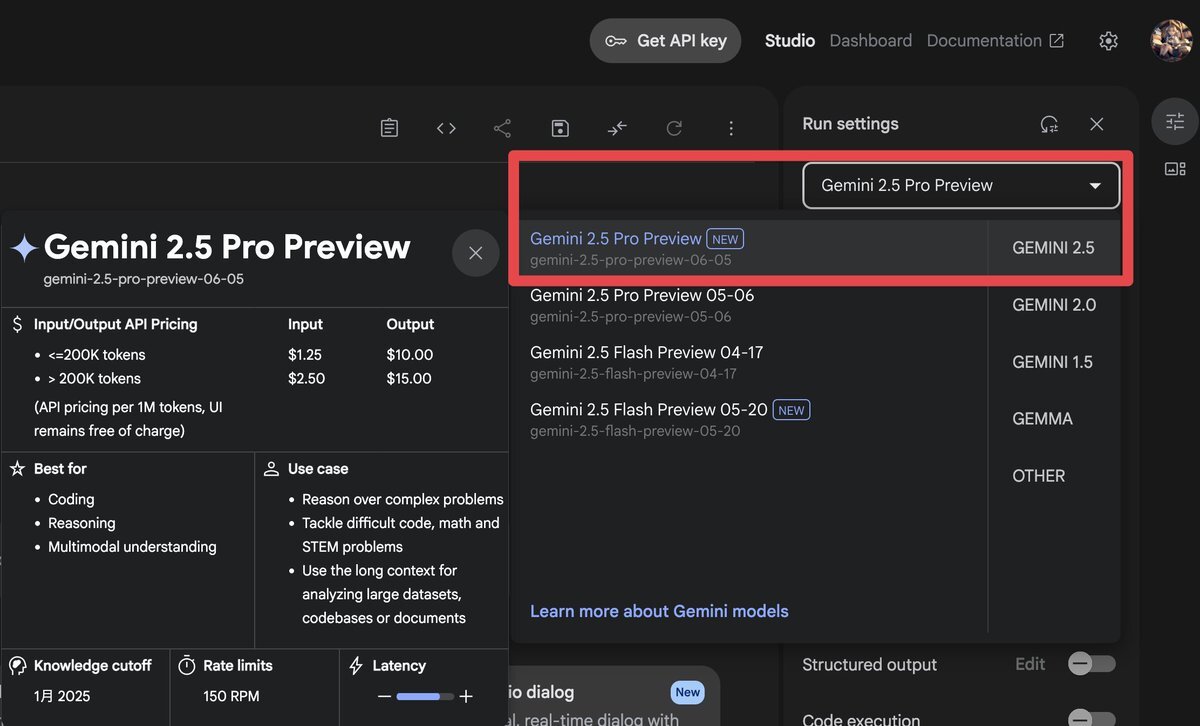1200x726 pixels.
Task: Open the Dashboard tab
Action: coord(871,41)
